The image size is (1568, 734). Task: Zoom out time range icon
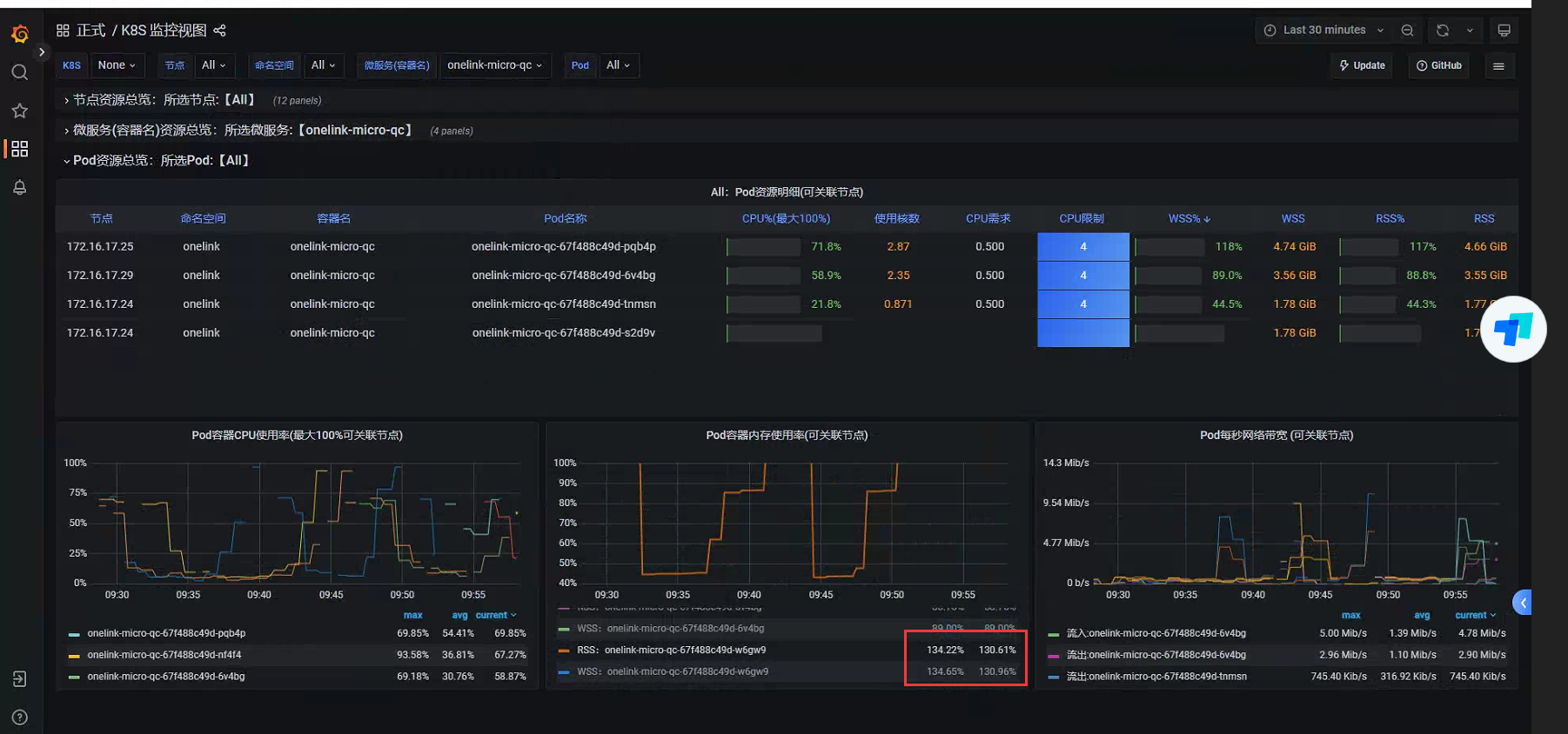1407,30
